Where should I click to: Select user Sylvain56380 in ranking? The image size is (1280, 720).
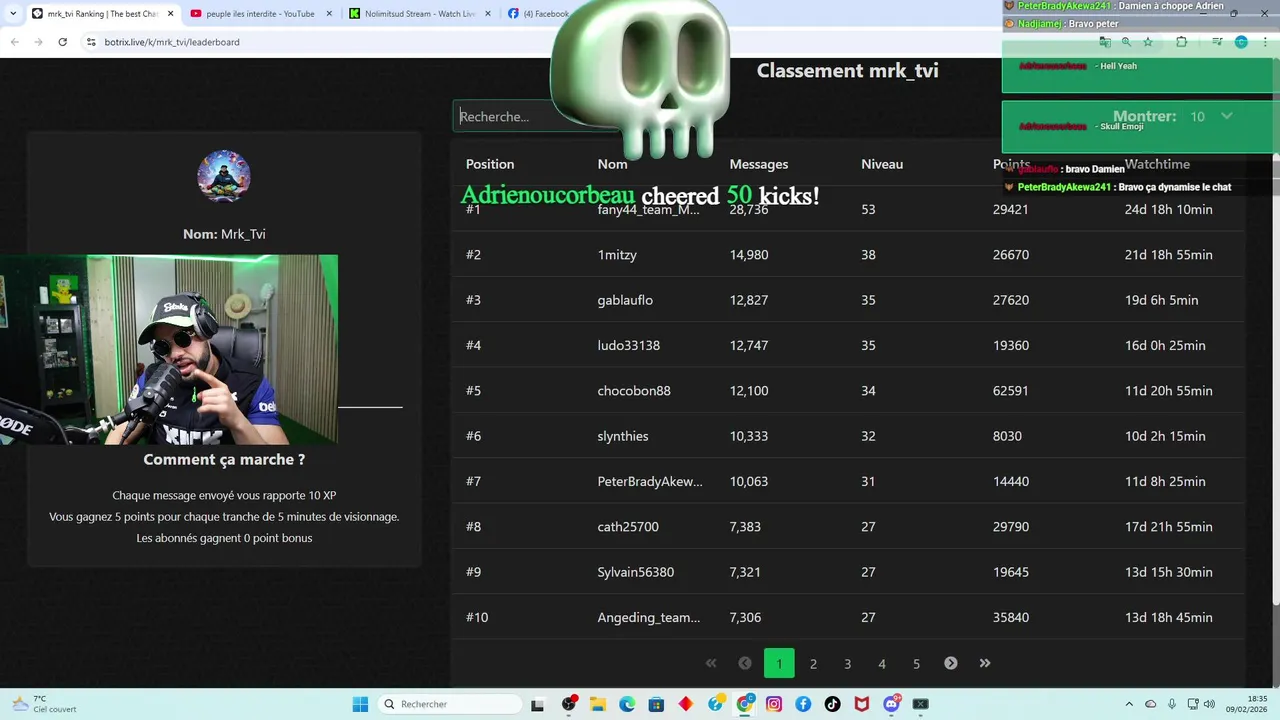click(636, 572)
